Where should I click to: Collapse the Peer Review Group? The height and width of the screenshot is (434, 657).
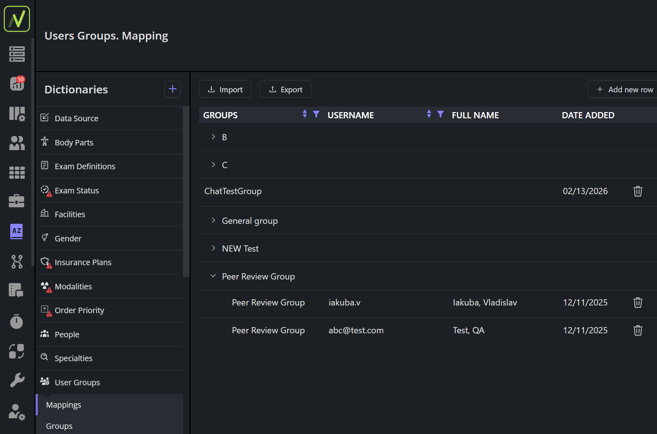213,276
